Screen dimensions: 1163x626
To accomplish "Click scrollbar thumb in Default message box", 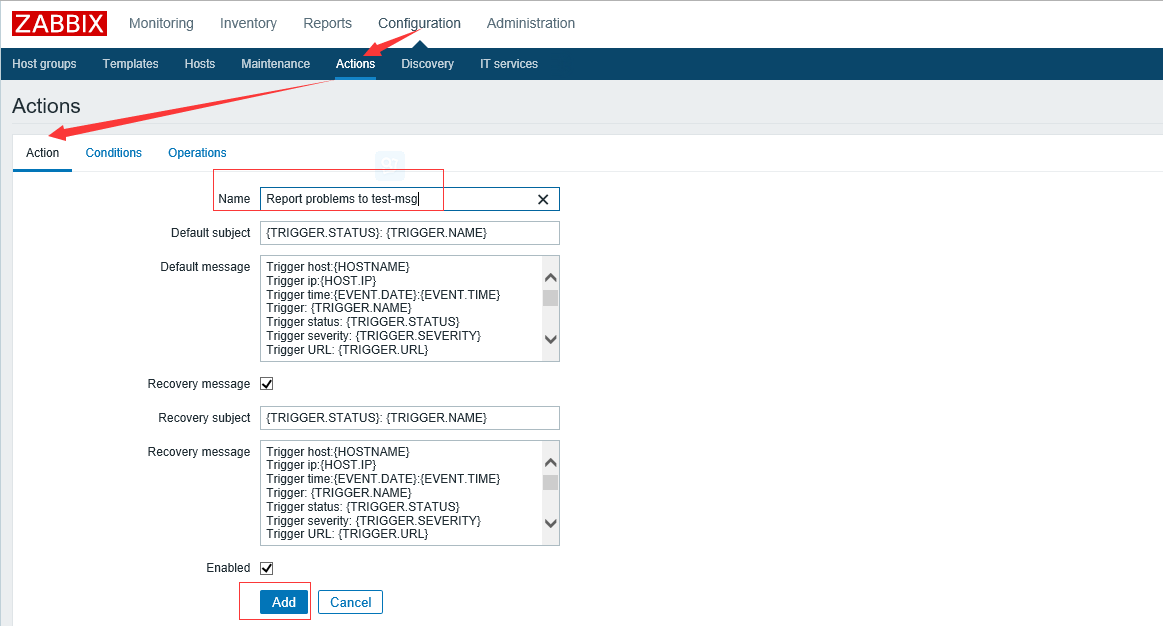I will [550, 298].
